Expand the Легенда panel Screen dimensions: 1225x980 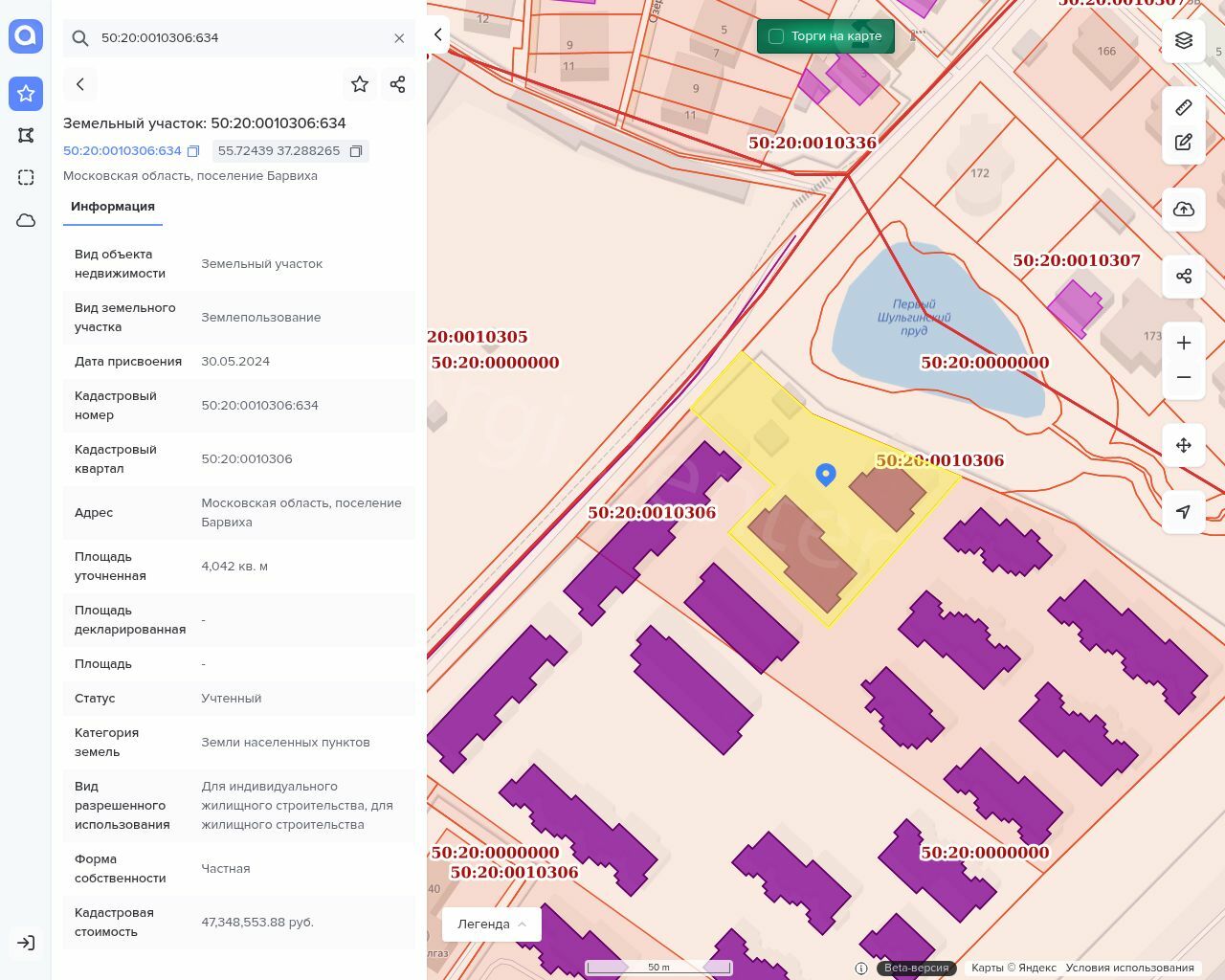point(492,924)
